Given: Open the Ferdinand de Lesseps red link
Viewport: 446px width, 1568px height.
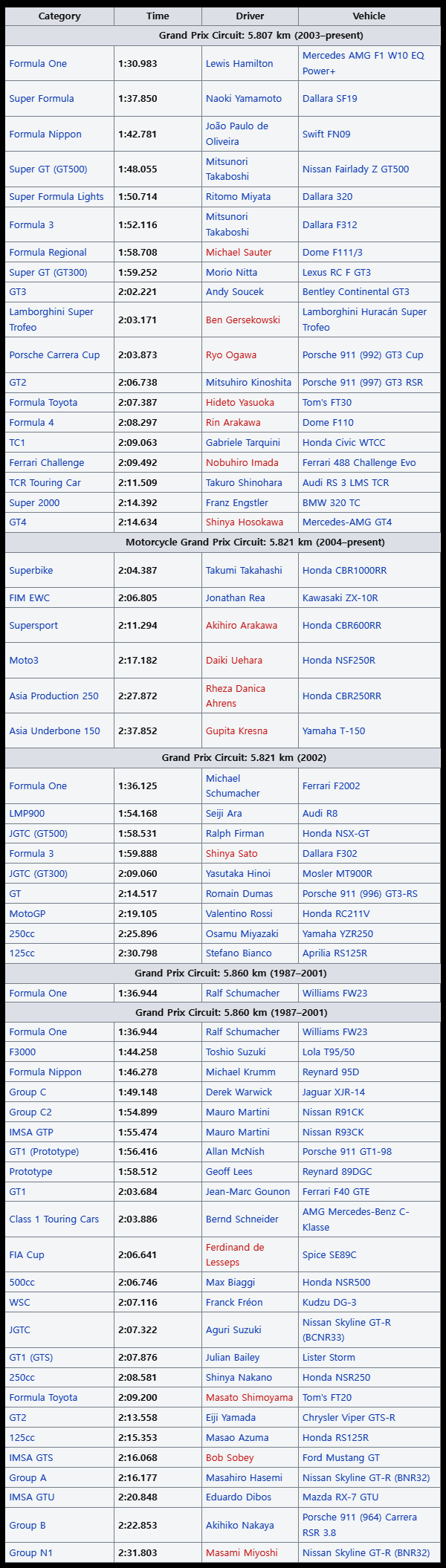Looking at the screenshot, I should tap(235, 1255).
